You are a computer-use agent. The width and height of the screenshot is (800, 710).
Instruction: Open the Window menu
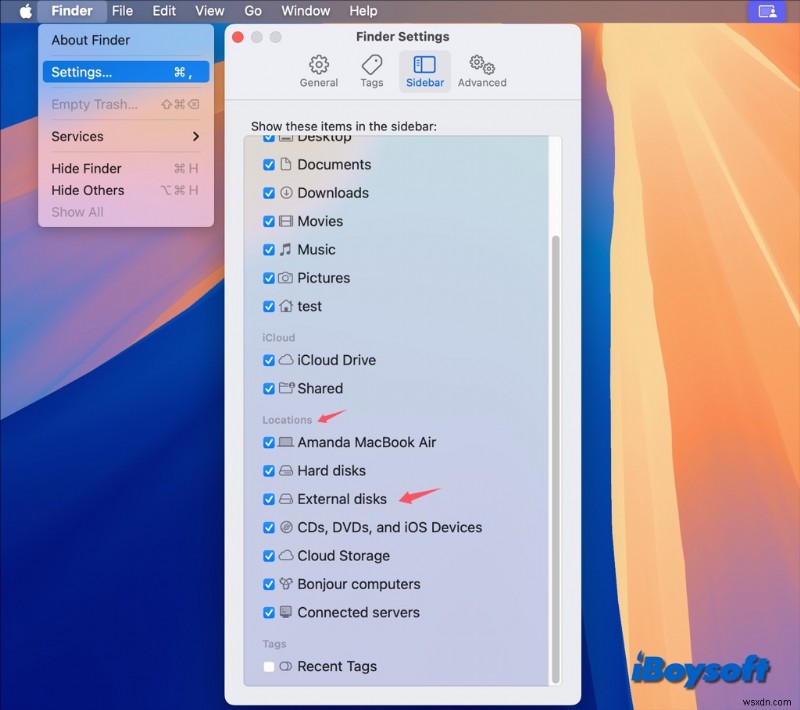pyautogui.click(x=306, y=11)
